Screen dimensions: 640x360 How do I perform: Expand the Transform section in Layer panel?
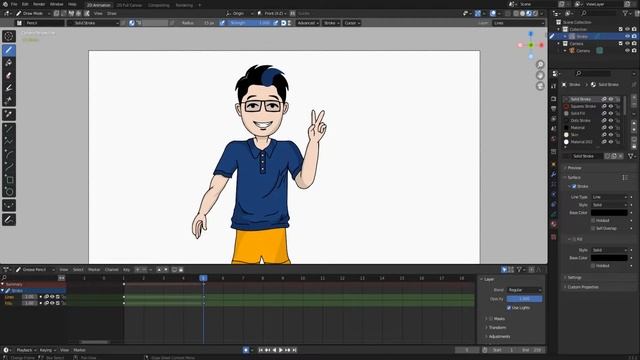click(497, 328)
